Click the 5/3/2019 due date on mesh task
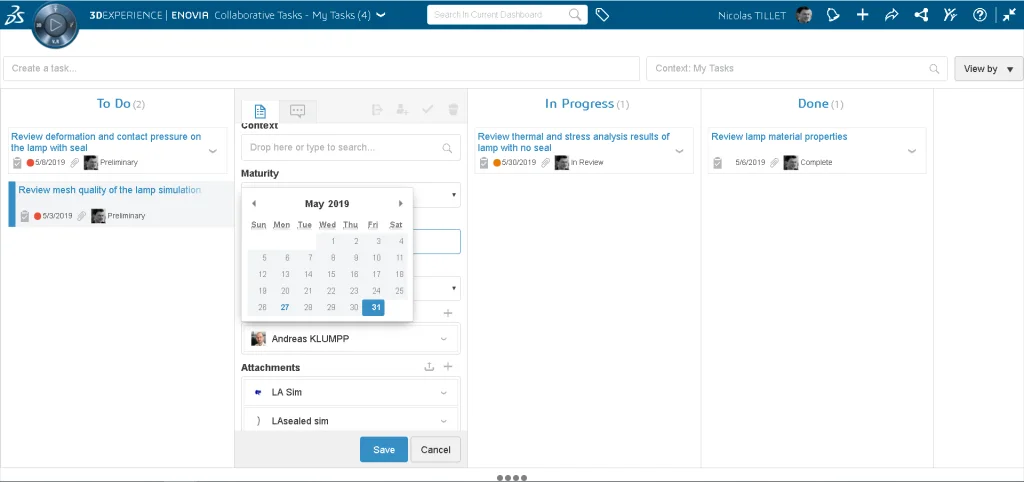Viewport: 1024px width, 482px height. (x=57, y=216)
